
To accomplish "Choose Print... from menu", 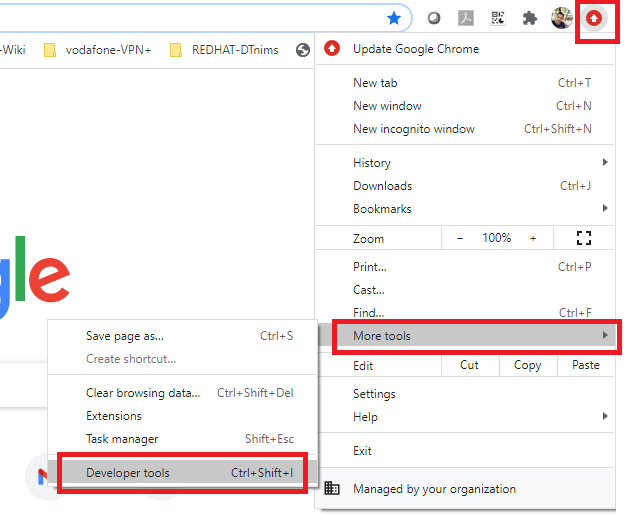I will pos(465,267).
